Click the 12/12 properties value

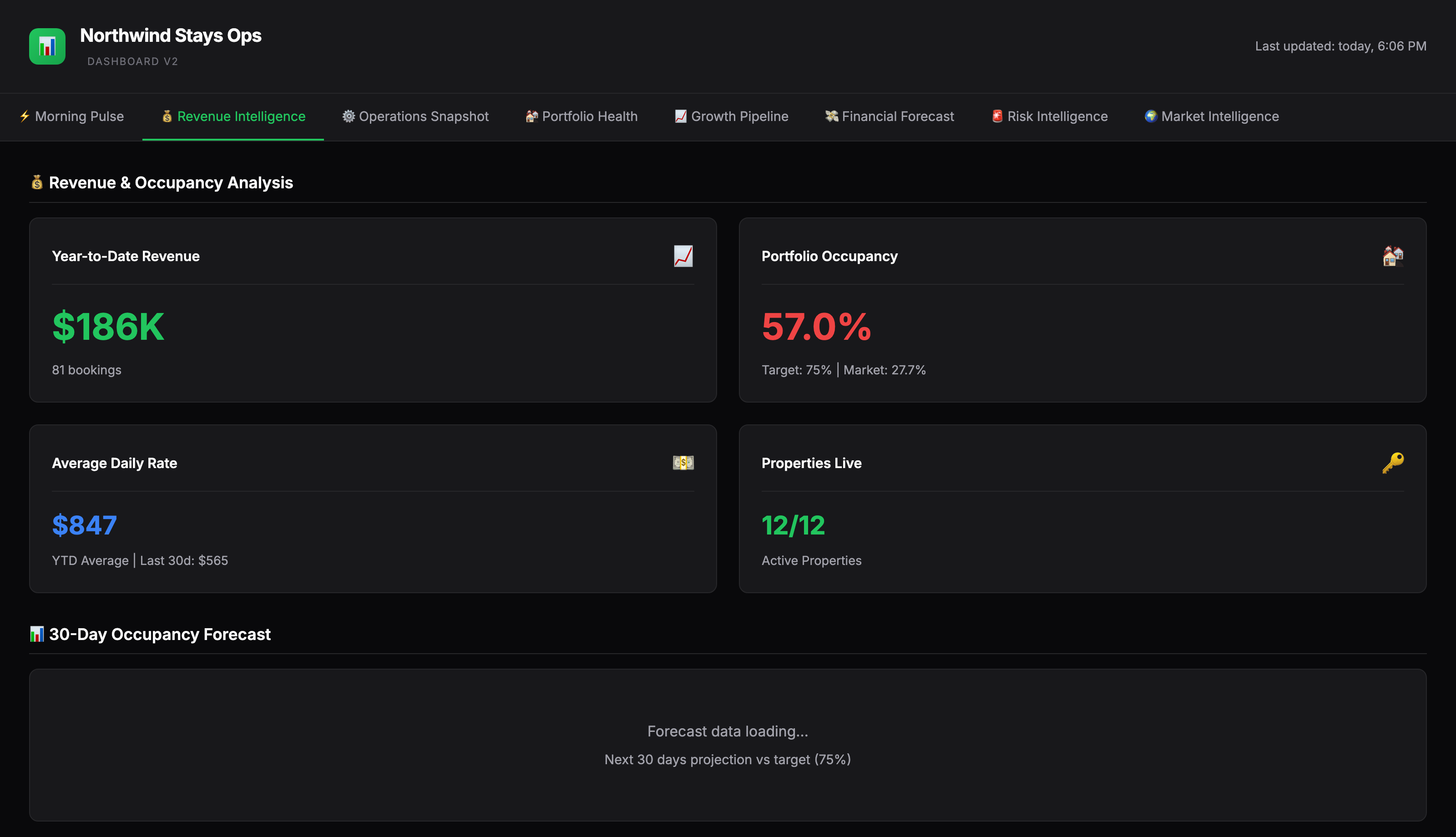(x=793, y=525)
